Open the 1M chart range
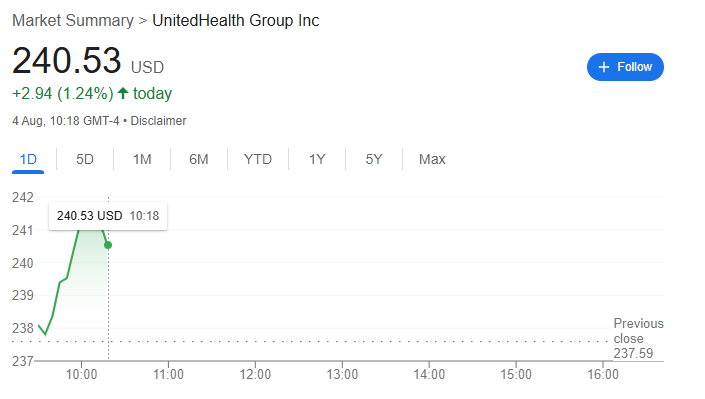705x399 pixels. [x=142, y=159]
